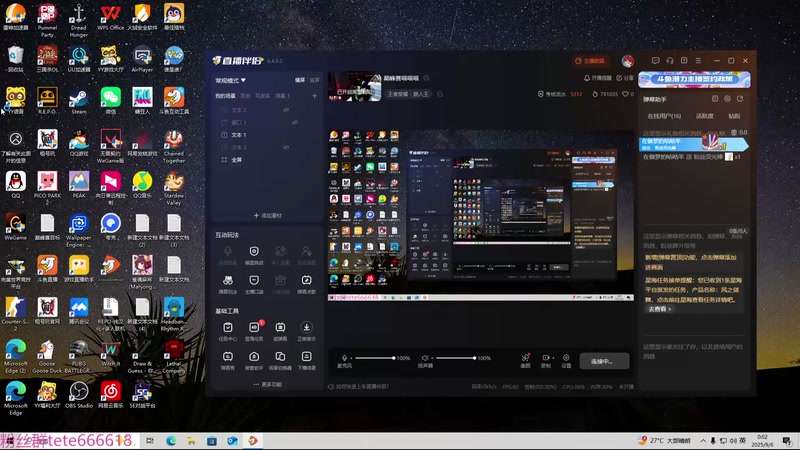Image resolution: width=800 pixels, height=450 pixels.
Task: Open the message bubble icon in the title bar
Action: point(656,60)
